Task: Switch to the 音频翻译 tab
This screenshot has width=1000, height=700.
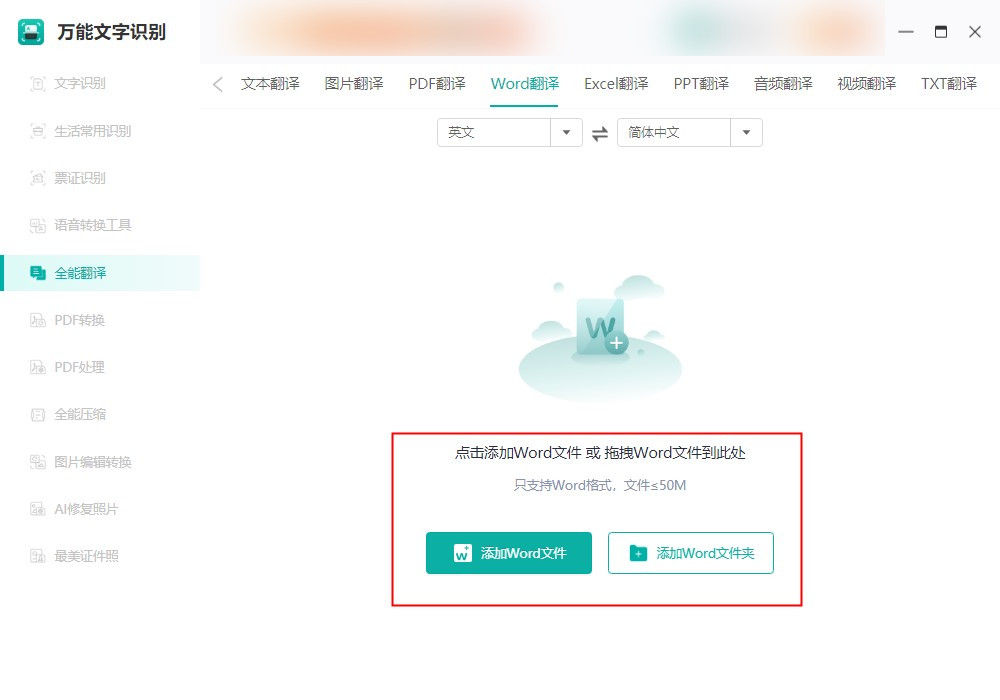Action: pyautogui.click(x=783, y=84)
